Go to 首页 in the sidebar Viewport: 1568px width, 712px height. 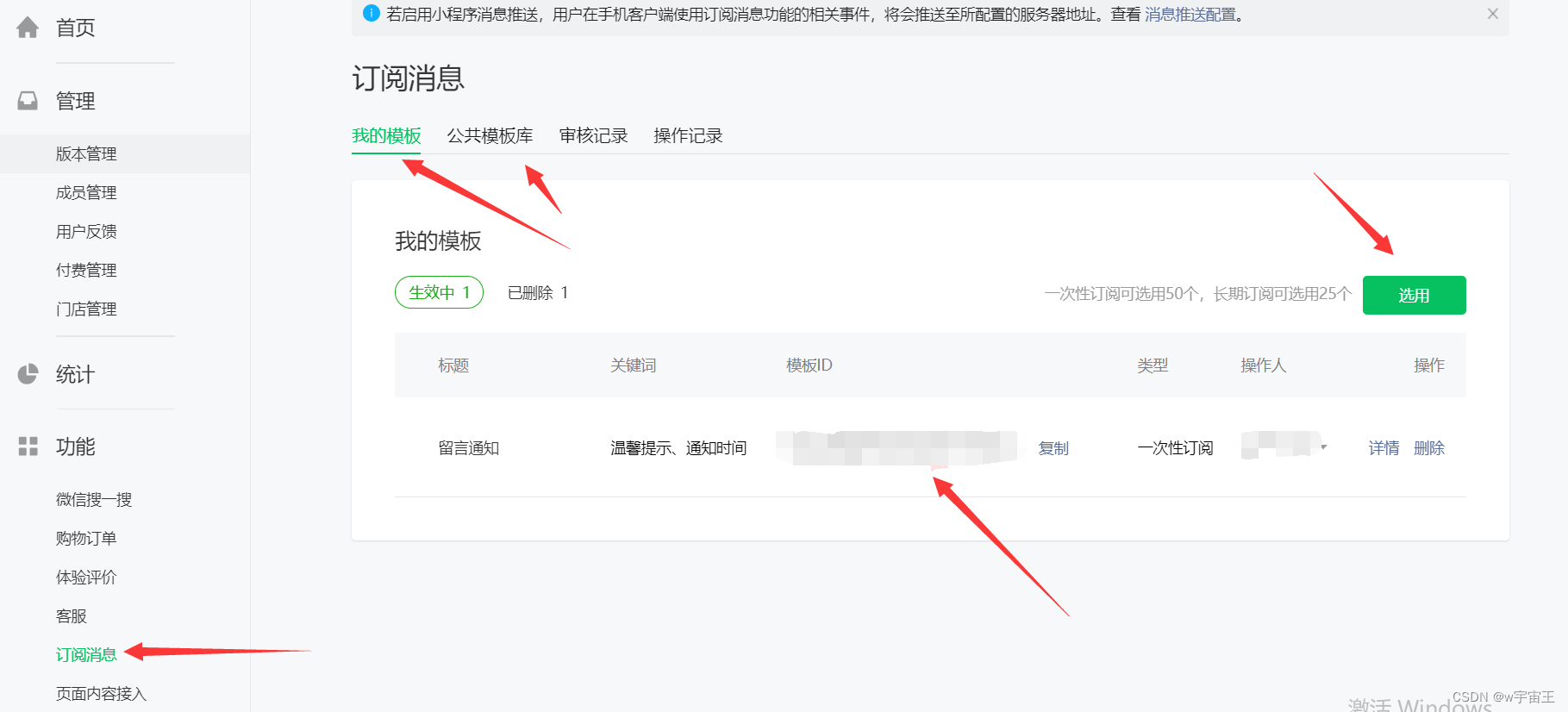pyautogui.click(x=76, y=28)
